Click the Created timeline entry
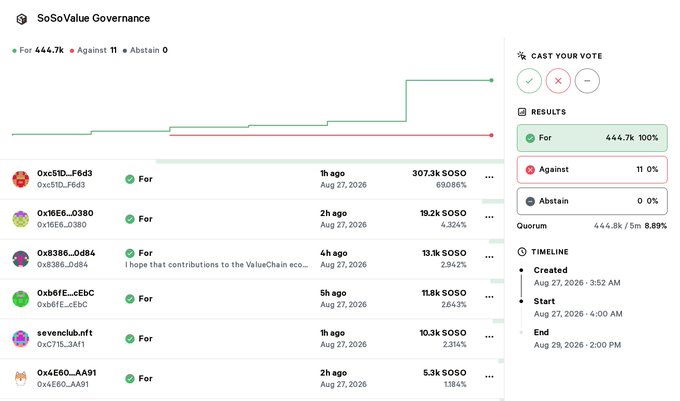 click(x=577, y=277)
